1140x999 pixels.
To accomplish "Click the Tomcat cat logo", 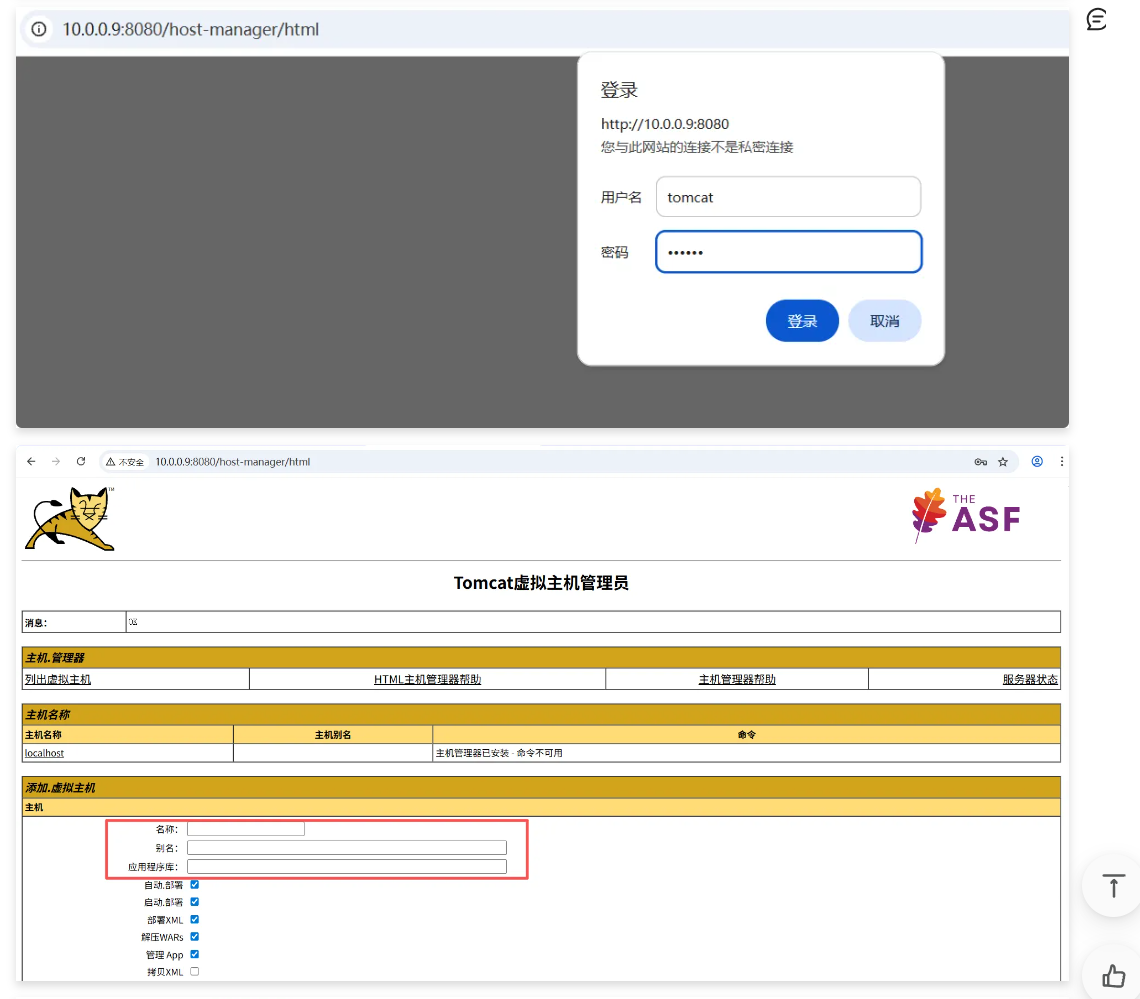I will pyautogui.click(x=70, y=518).
